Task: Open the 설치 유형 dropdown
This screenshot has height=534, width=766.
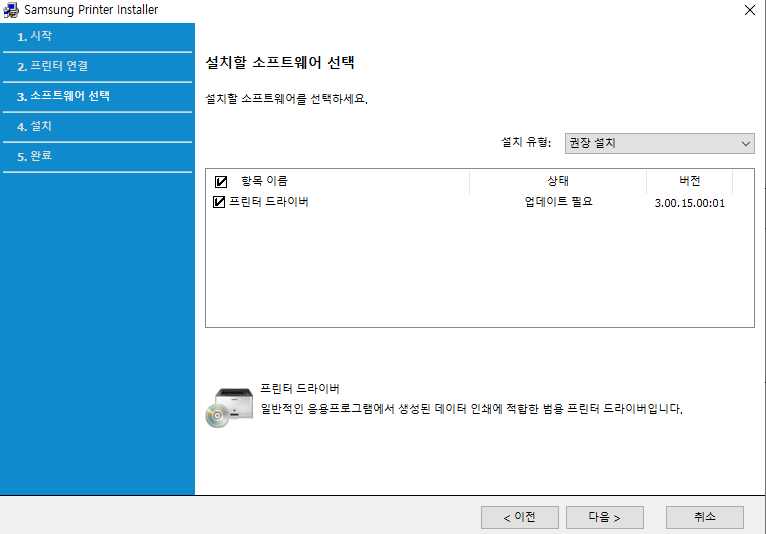Action: [660, 144]
